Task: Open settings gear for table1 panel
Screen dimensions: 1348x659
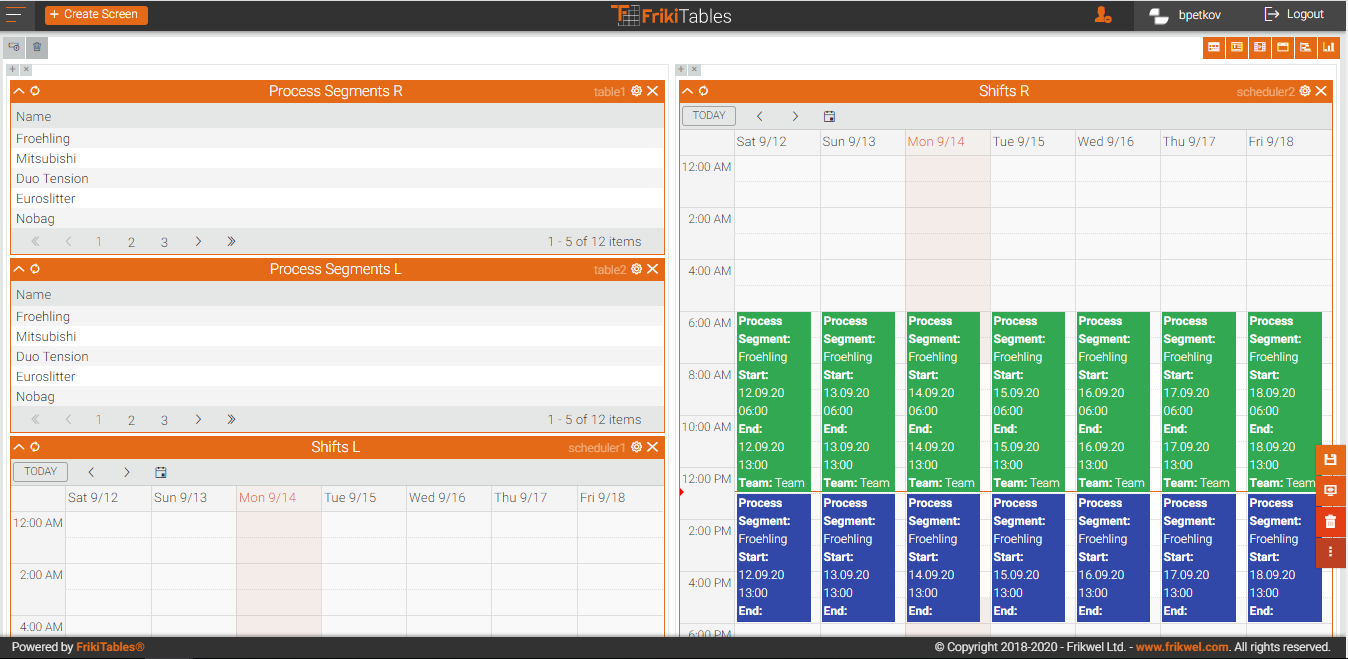Action: (636, 91)
